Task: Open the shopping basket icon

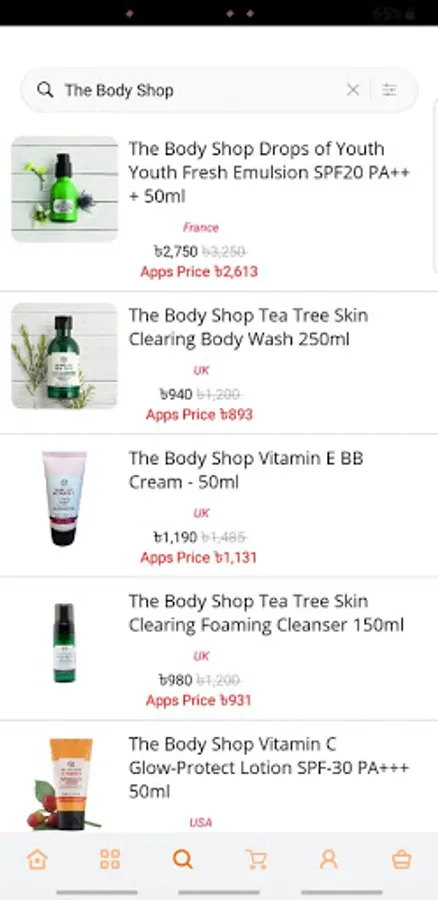Action: tap(401, 859)
